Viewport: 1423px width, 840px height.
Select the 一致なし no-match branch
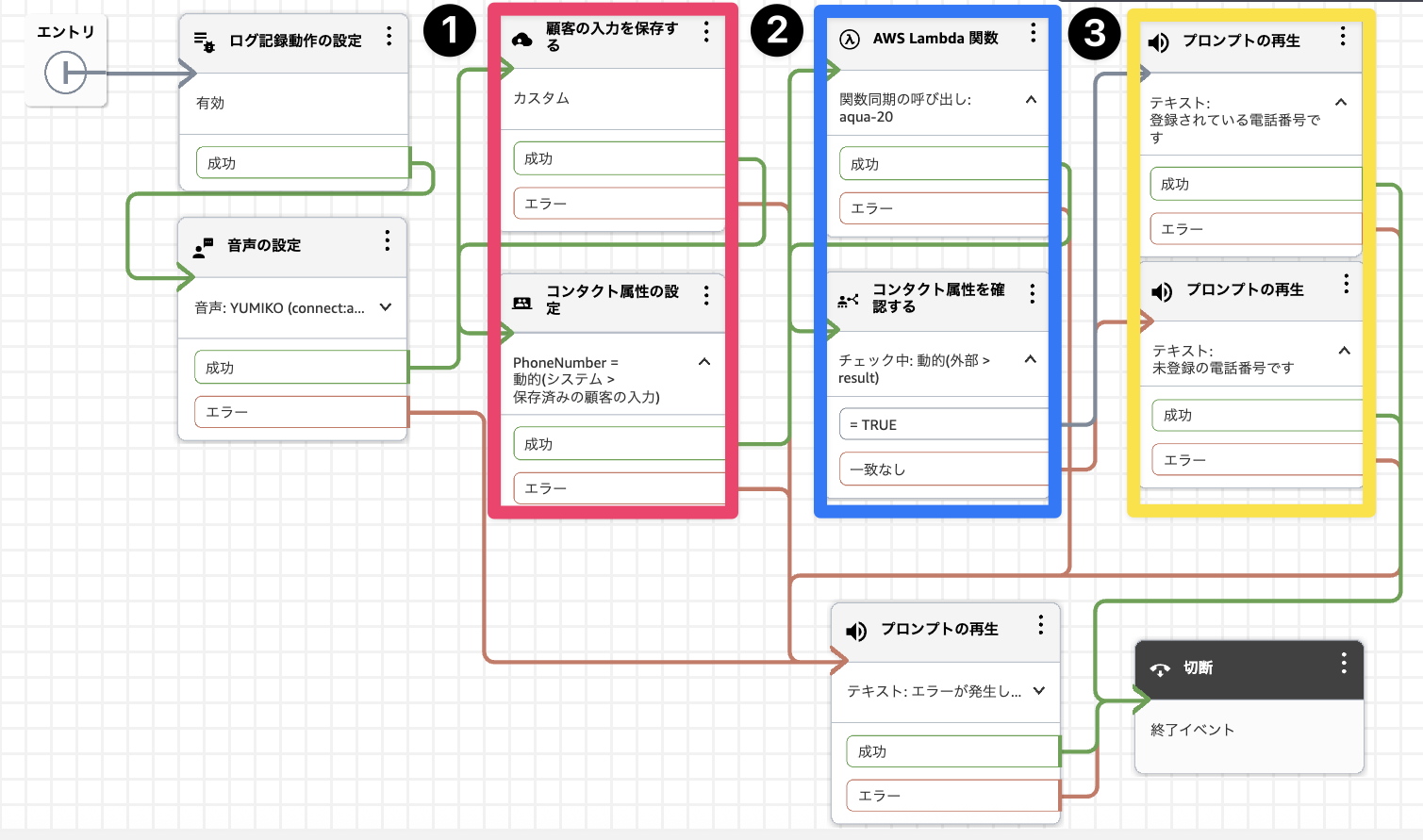tap(944, 469)
